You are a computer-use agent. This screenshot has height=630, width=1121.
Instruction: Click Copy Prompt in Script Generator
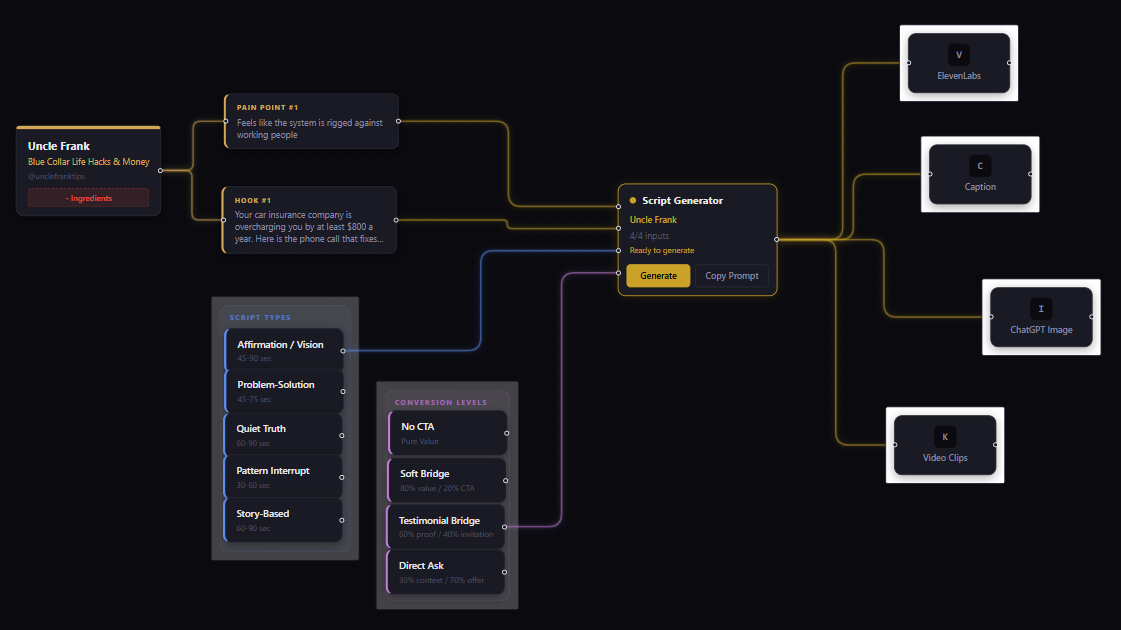731,275
